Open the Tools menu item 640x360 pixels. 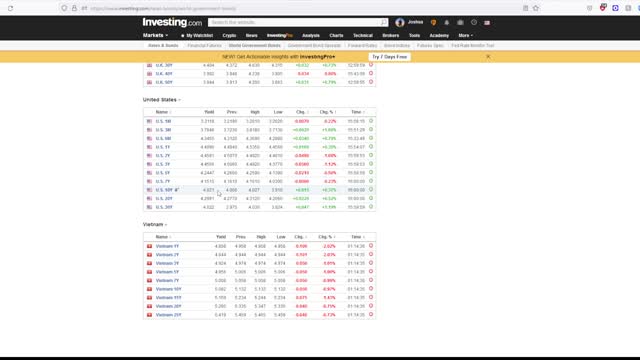point(414,36)
